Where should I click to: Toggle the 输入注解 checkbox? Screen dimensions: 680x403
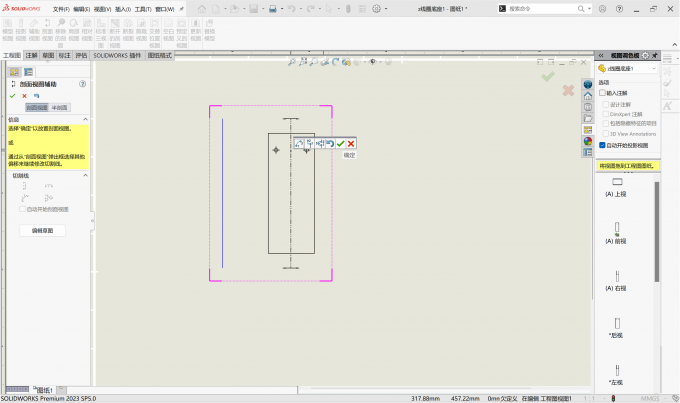pyautogui.click(x=602, y=93)
